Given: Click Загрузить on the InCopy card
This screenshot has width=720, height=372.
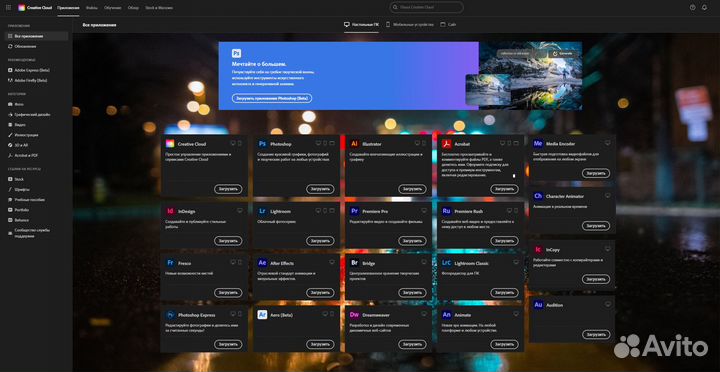Looking at the screenshot, I should click(x=596, y=279).
